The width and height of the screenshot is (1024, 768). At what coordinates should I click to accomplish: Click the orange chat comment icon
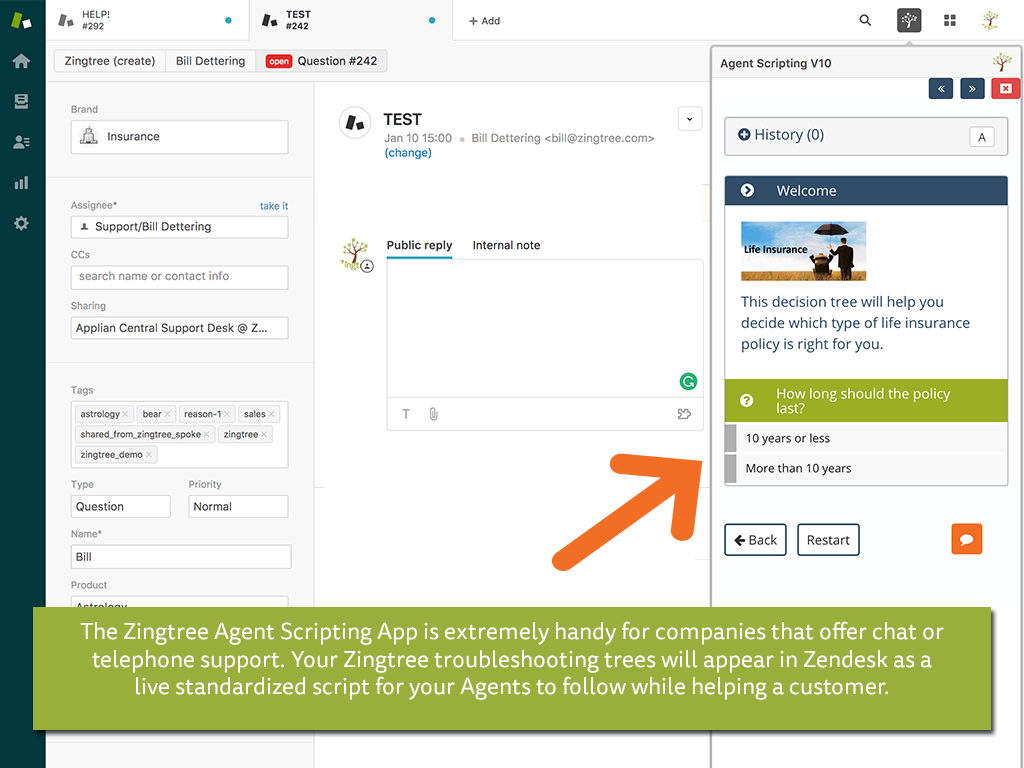click(x=966, y=539)
